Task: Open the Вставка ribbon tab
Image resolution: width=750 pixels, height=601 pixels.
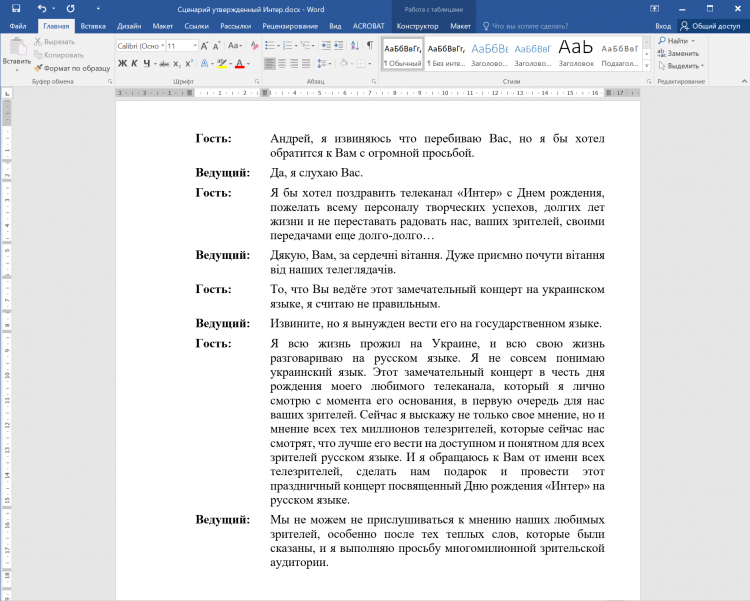Action: (93, 26)
